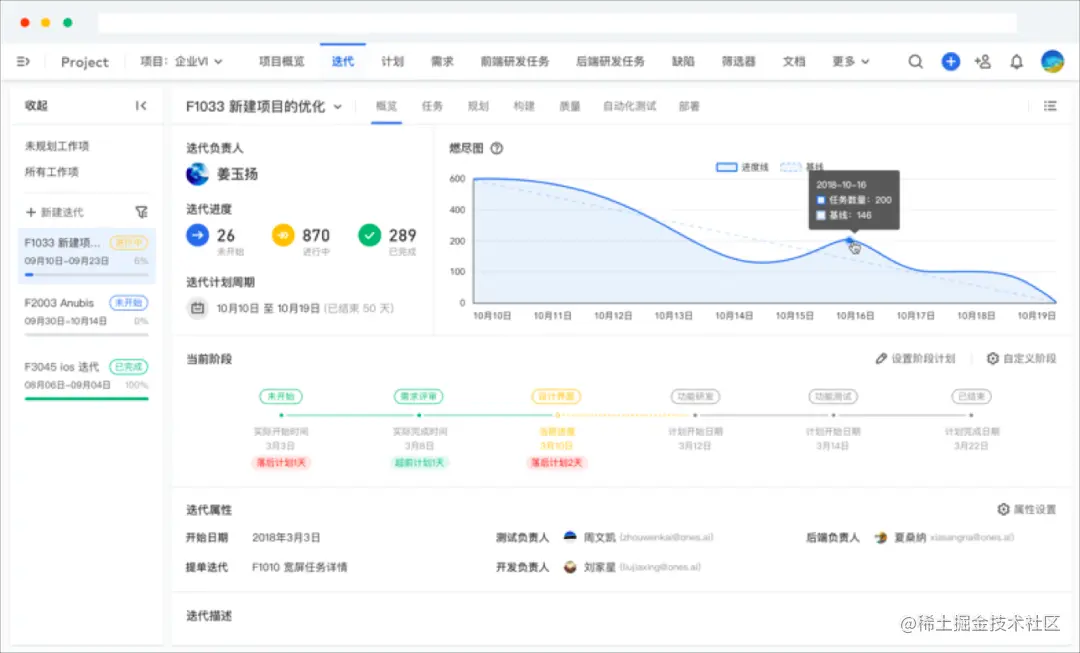Expand the 更多 menu
This screenshot has width=1080, height=653.
point(850,61)
